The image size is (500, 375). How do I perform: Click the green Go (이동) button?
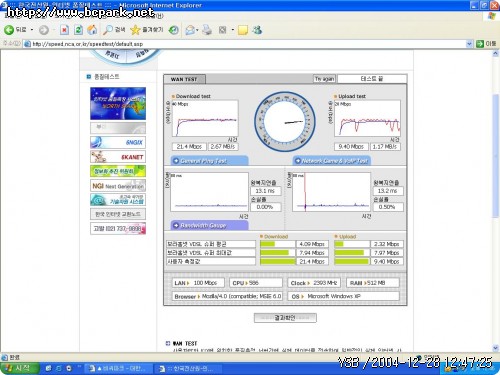pyautogui.click(x=486, y=44)
